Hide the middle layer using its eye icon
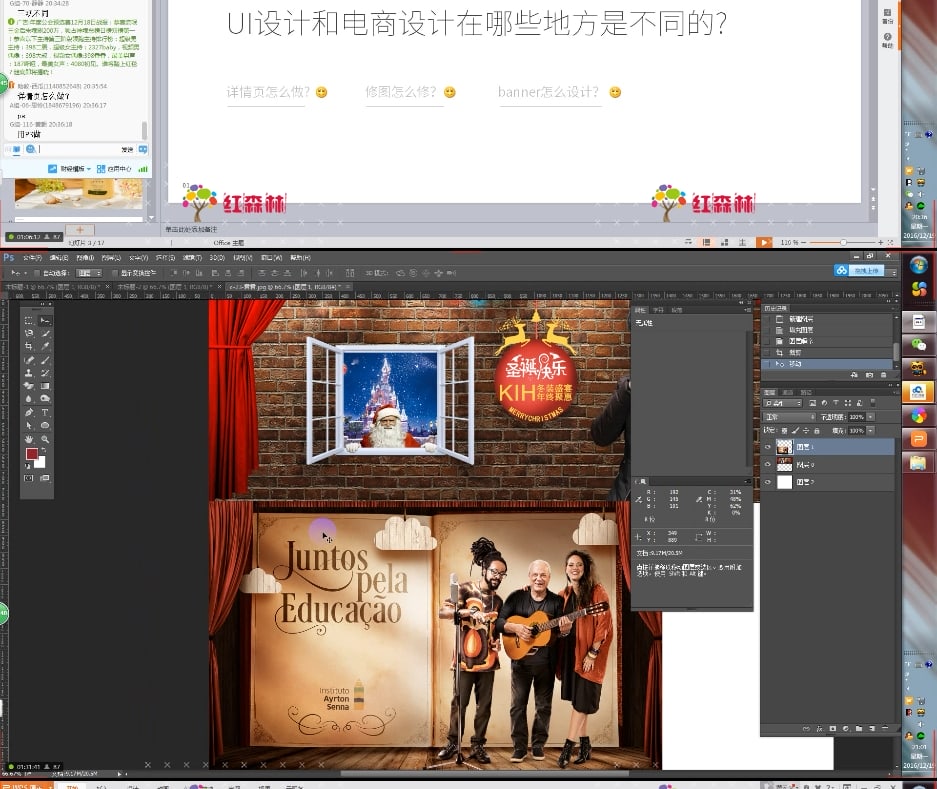Screen dimensions: 937x789 [768, 464]
